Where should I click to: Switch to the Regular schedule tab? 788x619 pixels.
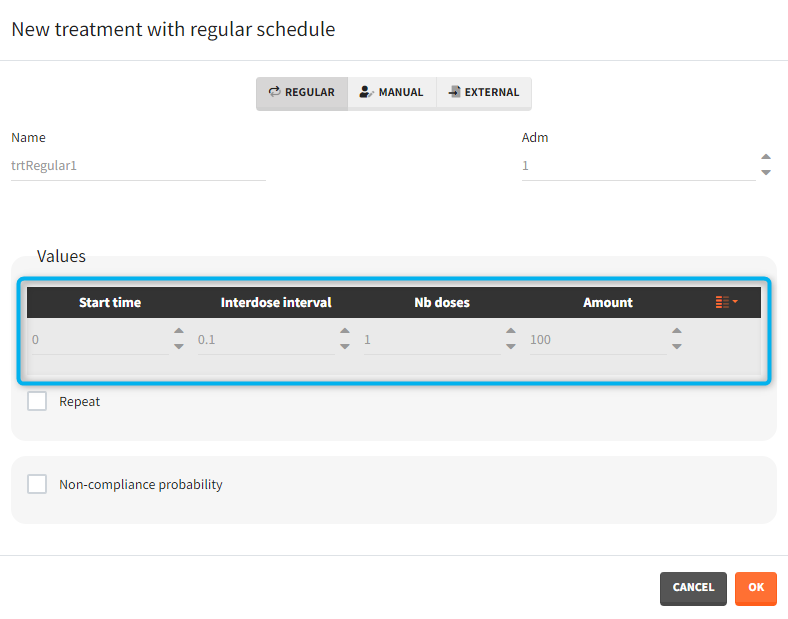coord(302,92)
